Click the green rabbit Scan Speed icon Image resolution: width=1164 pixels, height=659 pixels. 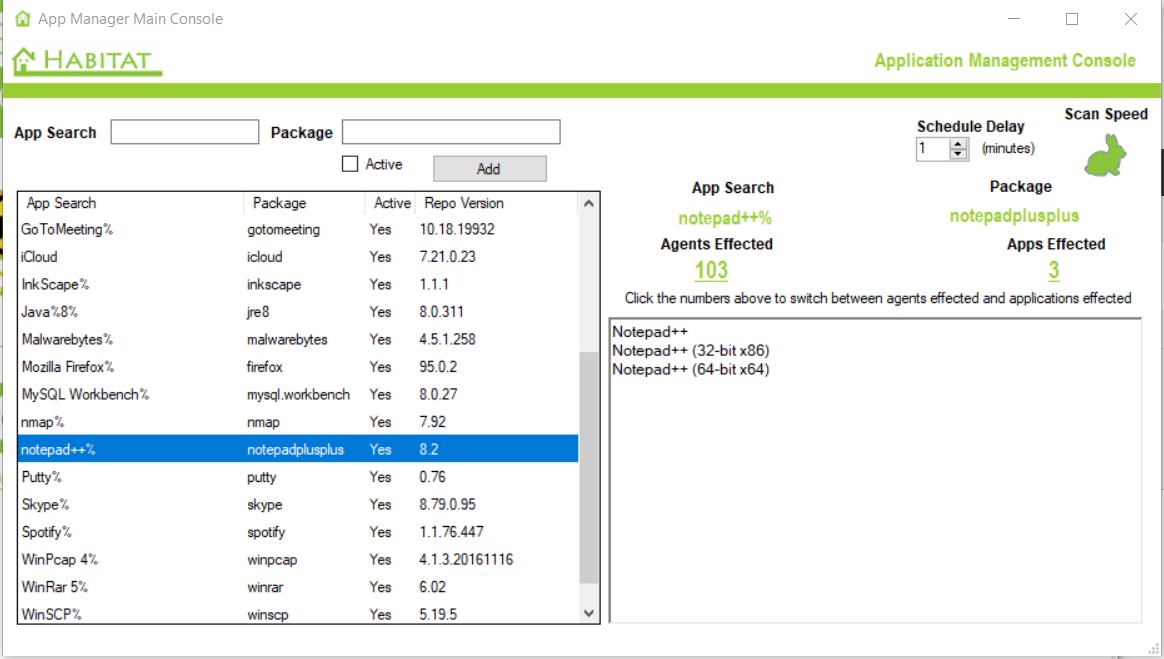1105,154
